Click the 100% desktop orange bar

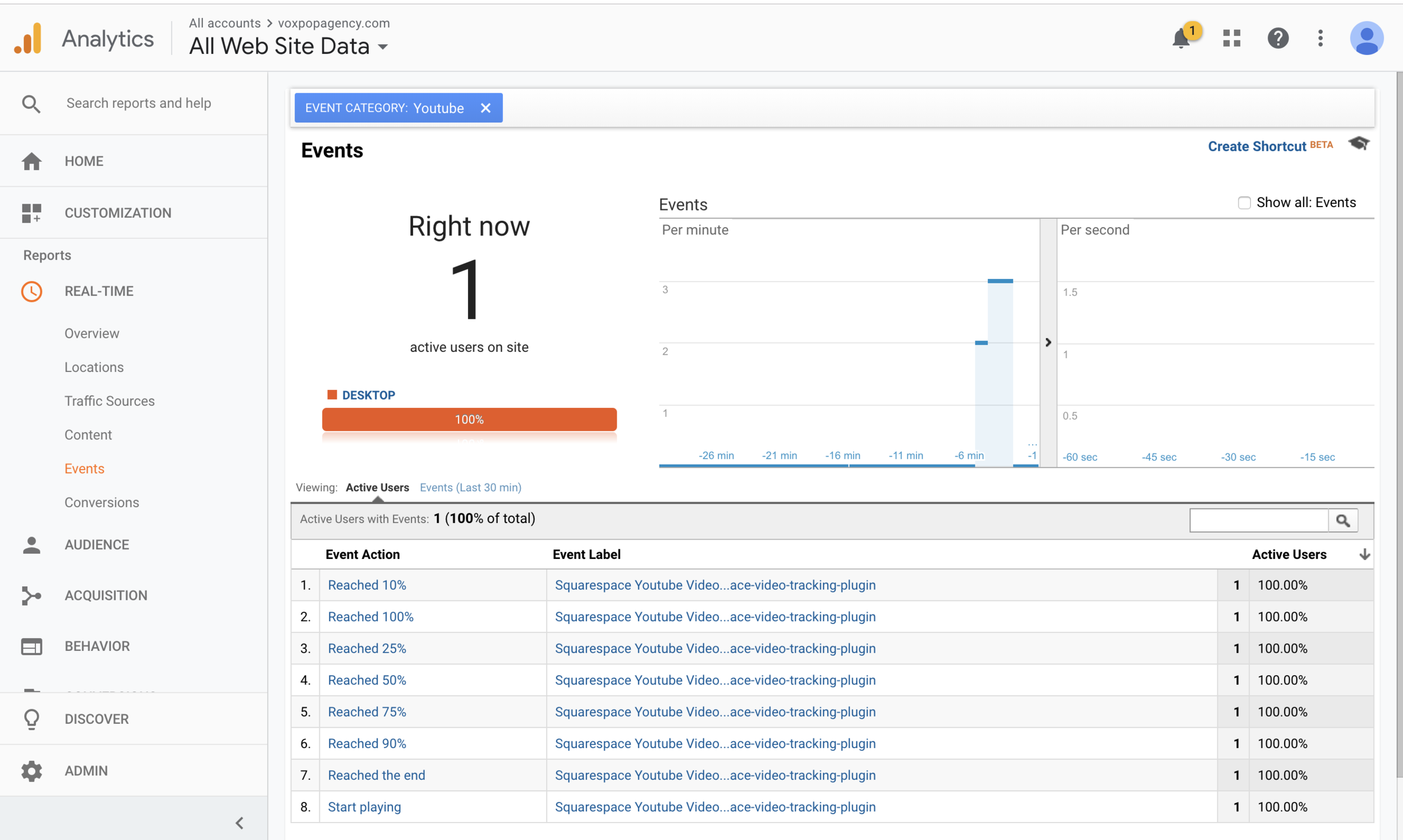point(469,419)
